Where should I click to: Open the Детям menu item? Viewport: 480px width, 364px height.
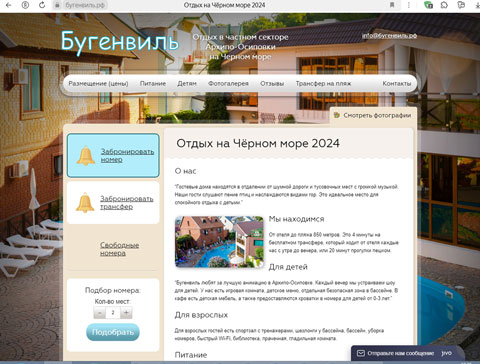[x=187, y=83]
